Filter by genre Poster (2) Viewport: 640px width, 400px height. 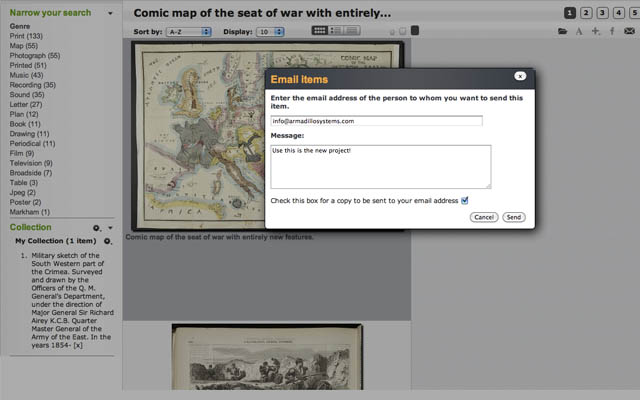point(25,202)
